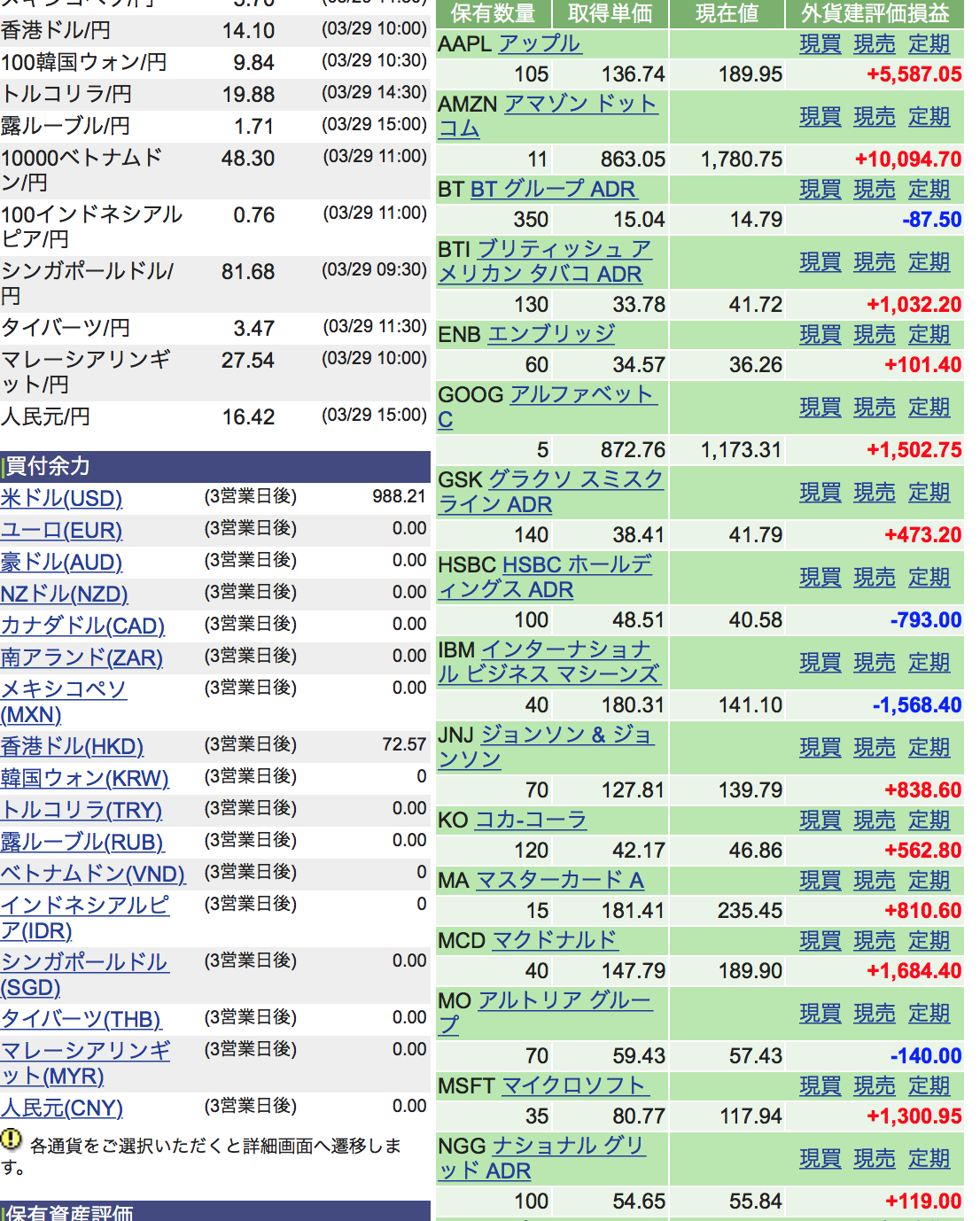
Task: Open the インドネシアルピア(IDR) currency link
Action: coord(85,918)
